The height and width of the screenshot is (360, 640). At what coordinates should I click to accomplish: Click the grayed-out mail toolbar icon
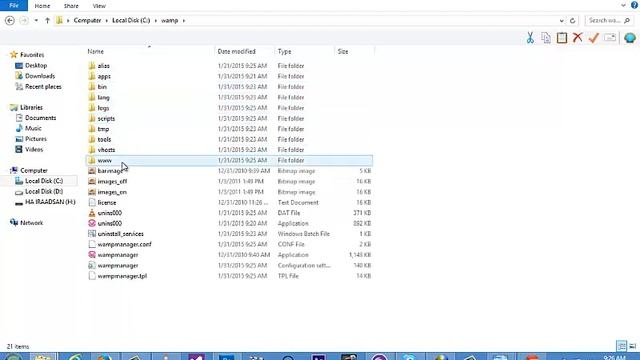(610, 38)
